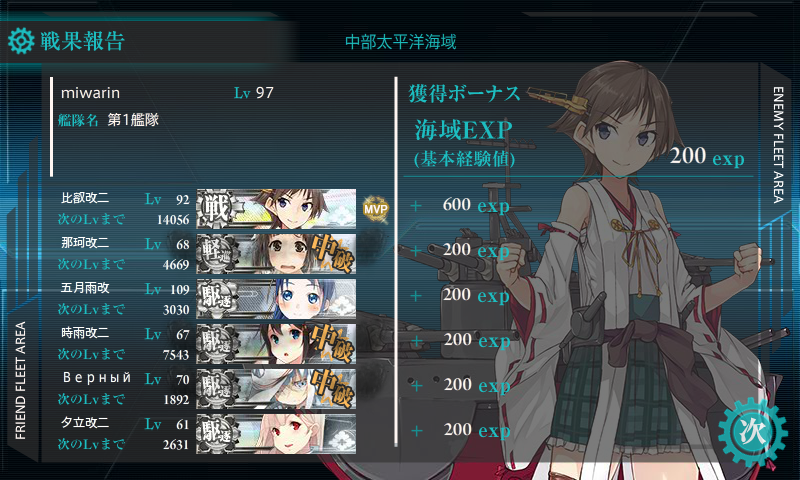Click the 中破 damage stamp on 時雨改二's banner
800x480 pixels.
[333, 343]
